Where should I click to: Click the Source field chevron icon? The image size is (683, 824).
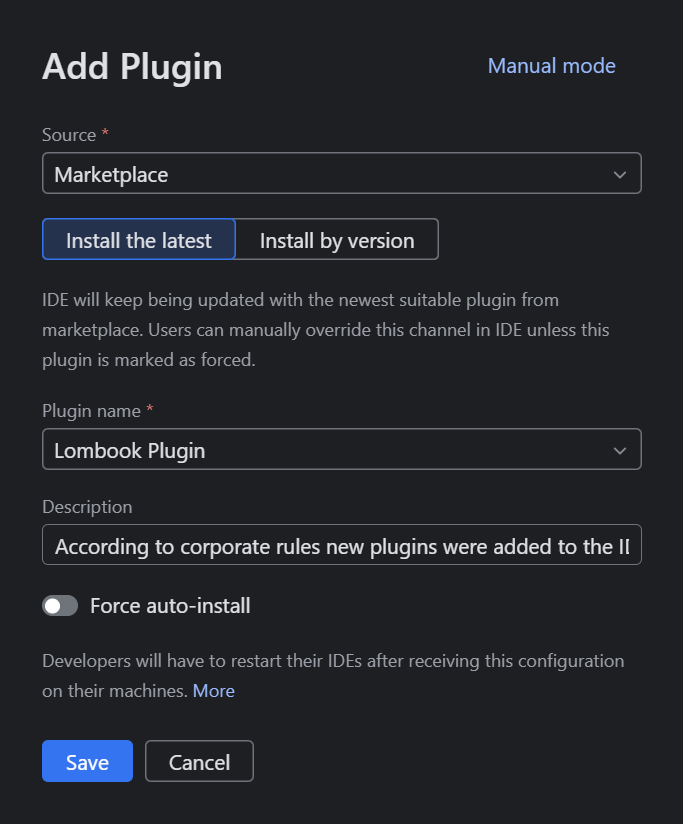click(622, 173)
